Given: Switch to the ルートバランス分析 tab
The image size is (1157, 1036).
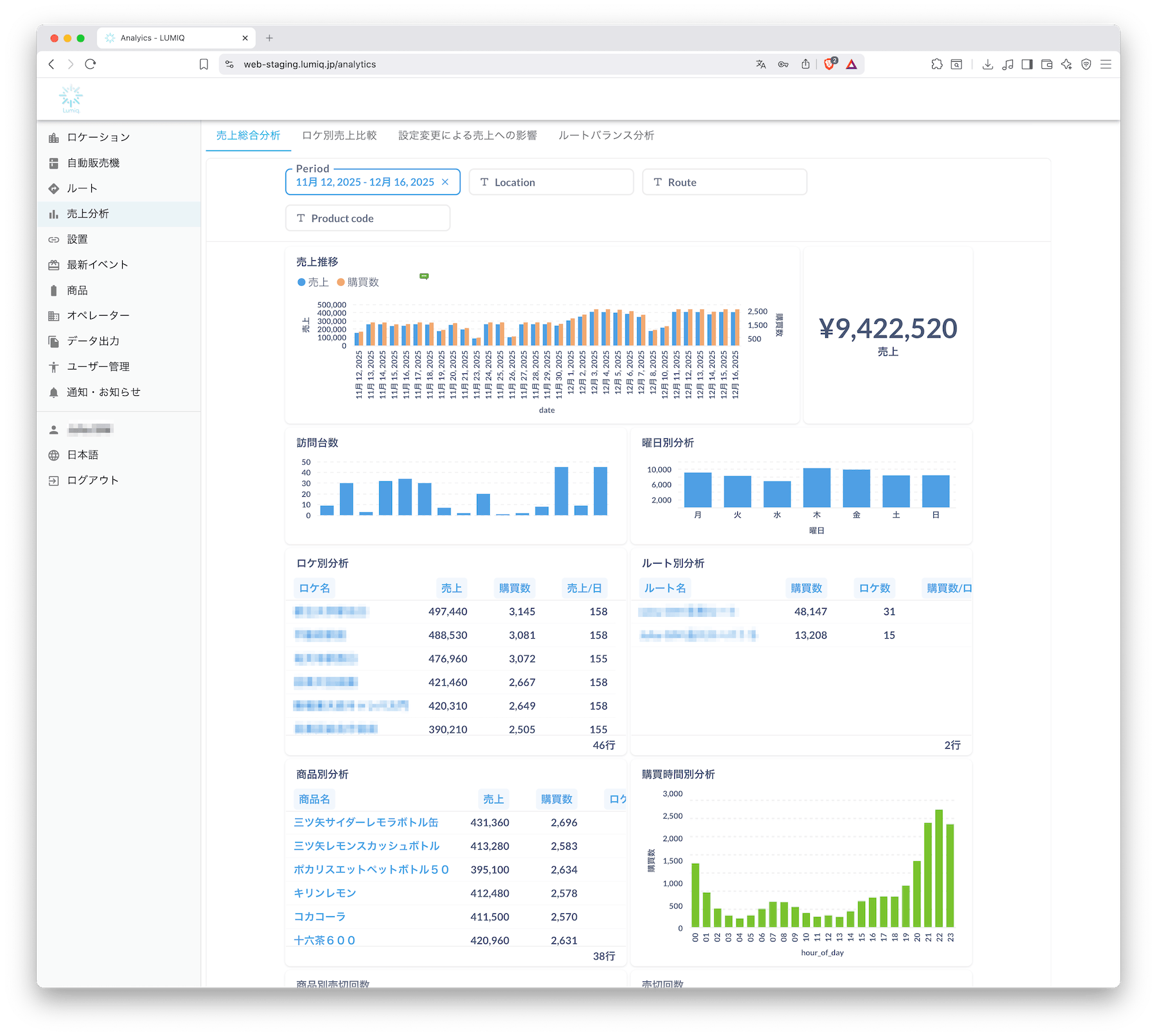Looking at the screenshot, I should coord(606,136).
